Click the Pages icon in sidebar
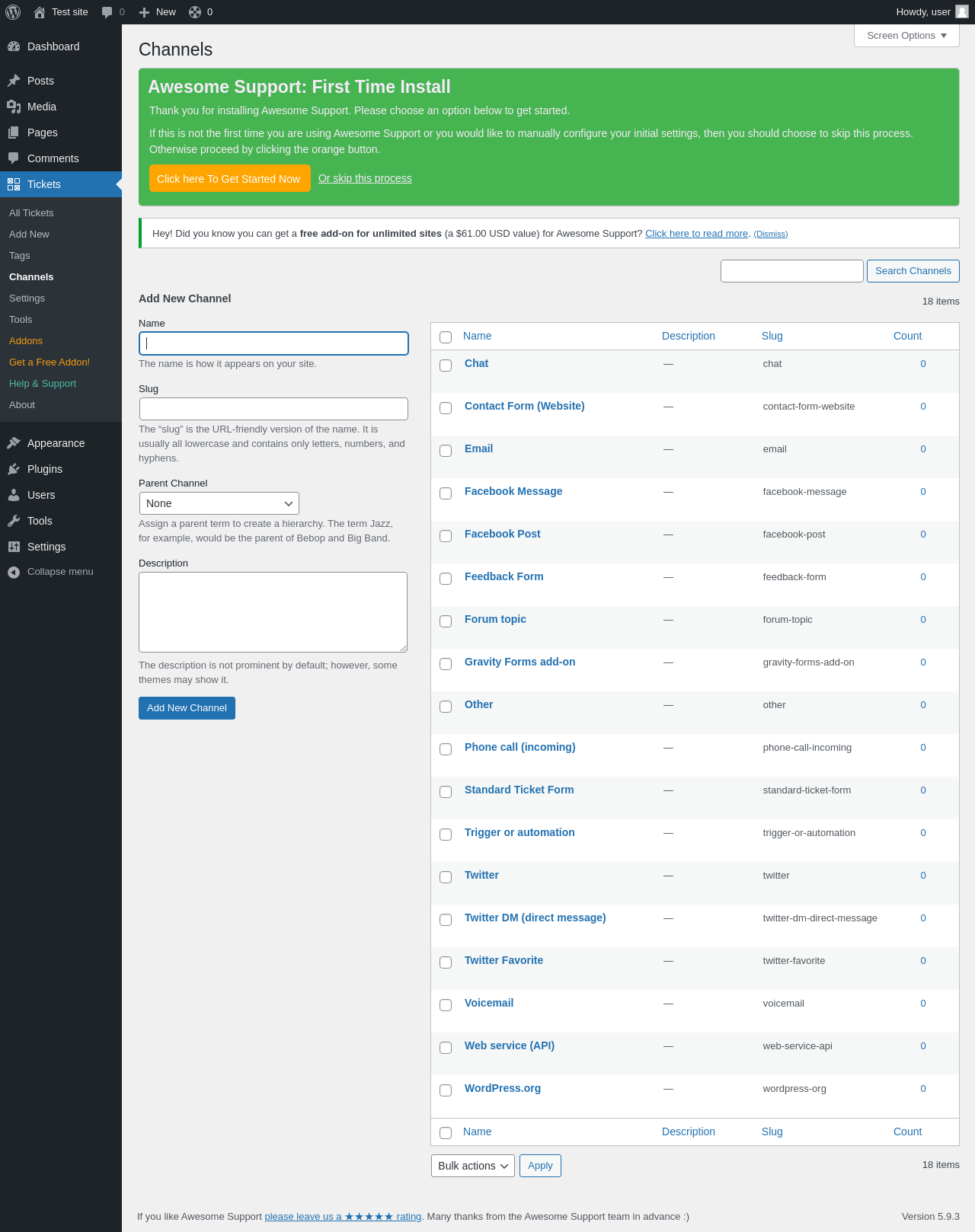 click(x=14, y=132)
